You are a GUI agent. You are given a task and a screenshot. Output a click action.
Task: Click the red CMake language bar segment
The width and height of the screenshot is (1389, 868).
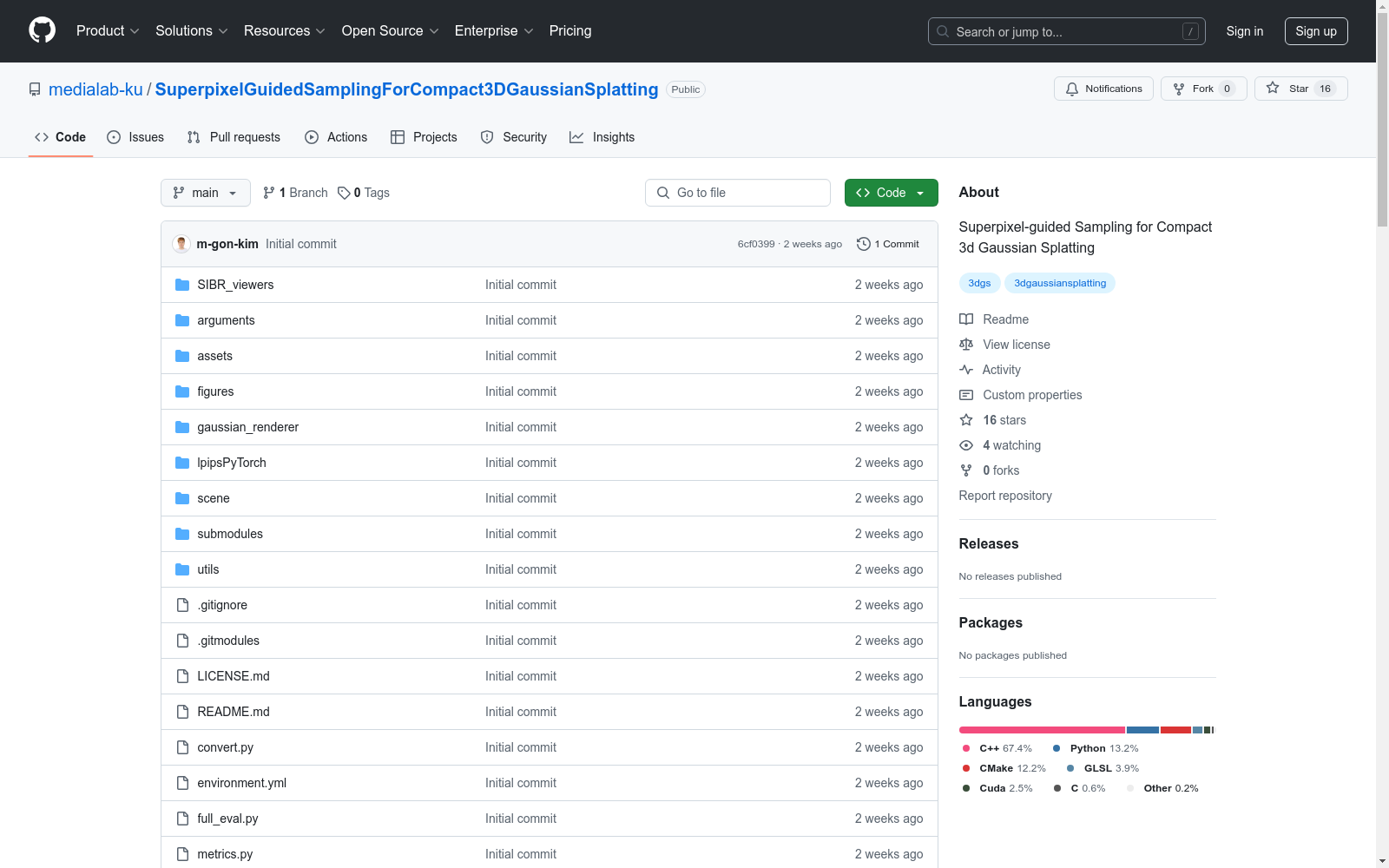click(1175, 730)
